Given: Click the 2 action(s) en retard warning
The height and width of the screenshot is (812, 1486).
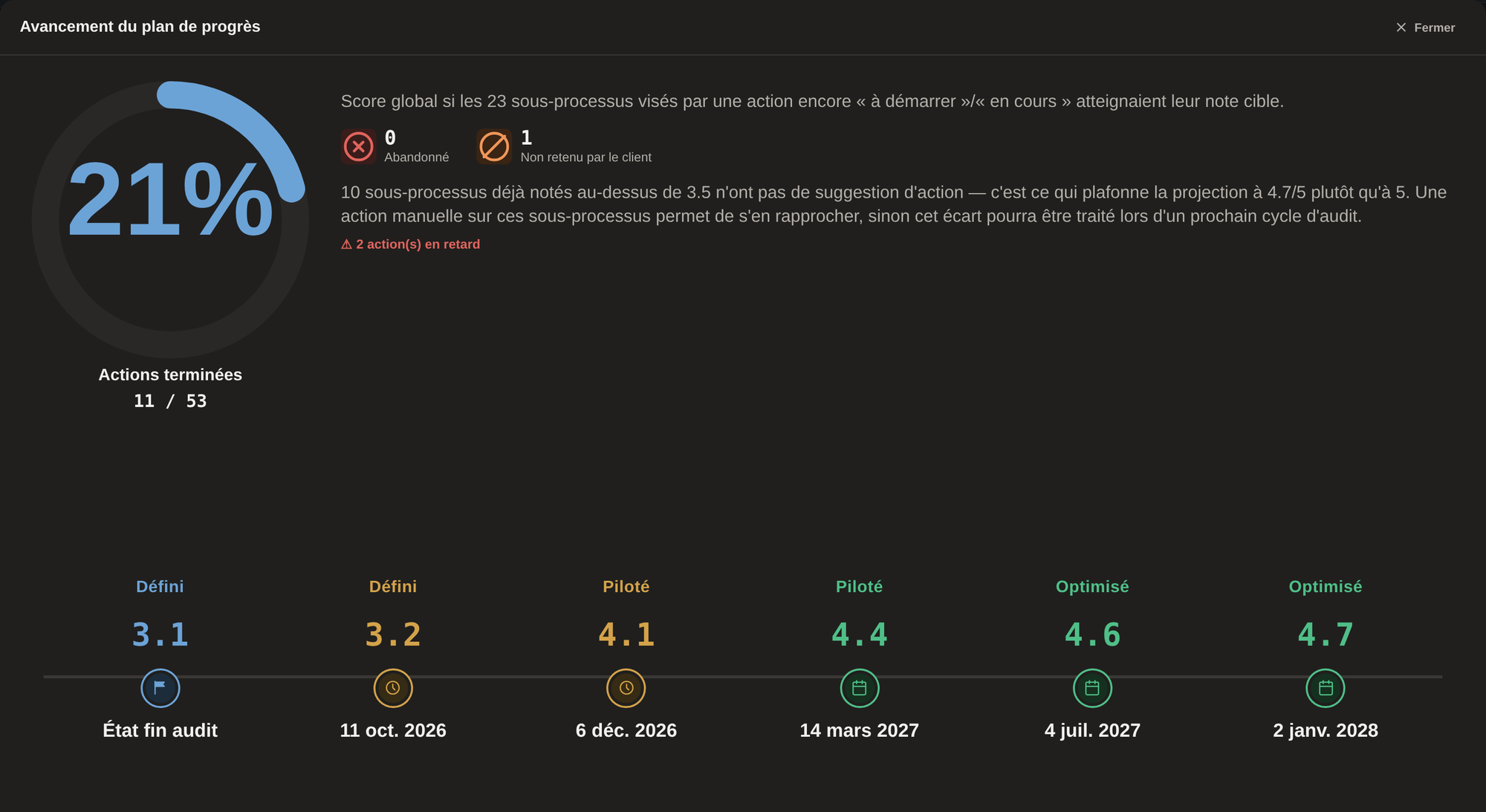Looking at the screenshot, I should 410,244.
